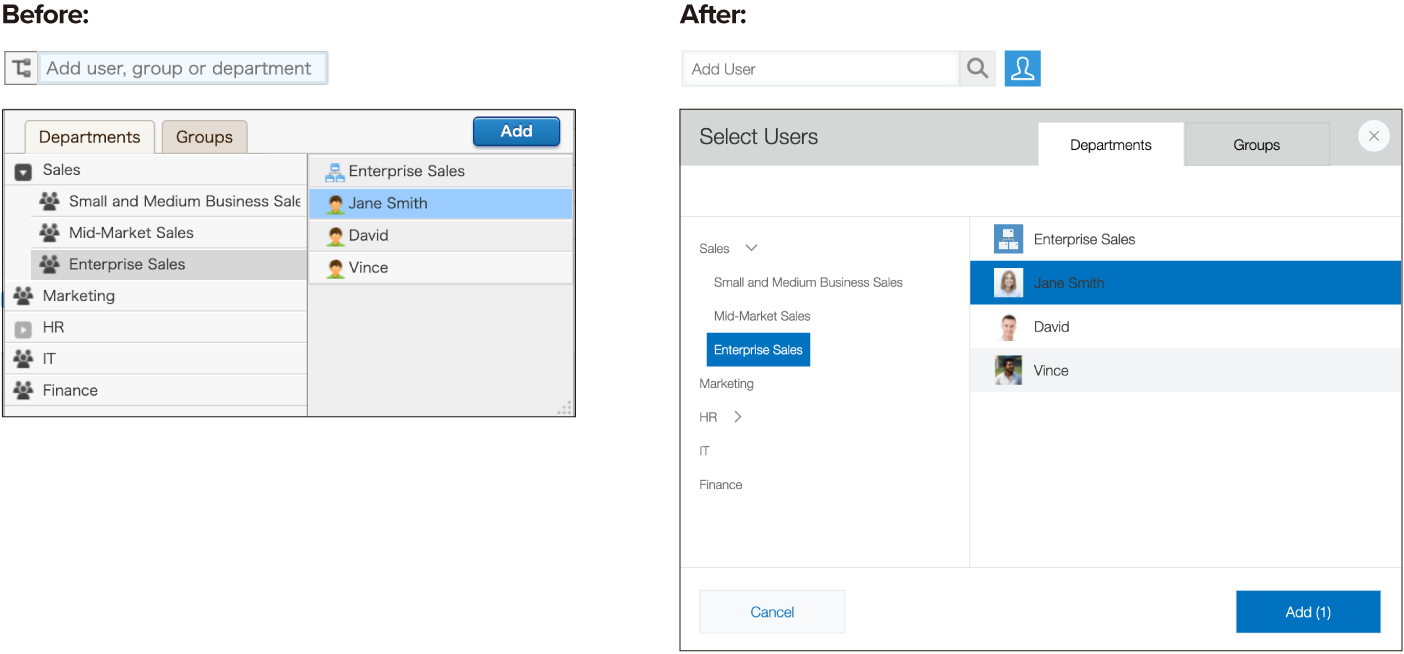This screenshot has width=1404, height=654.
Task: Expand HR using the gray arrow in Before tree
Action: 23,328
